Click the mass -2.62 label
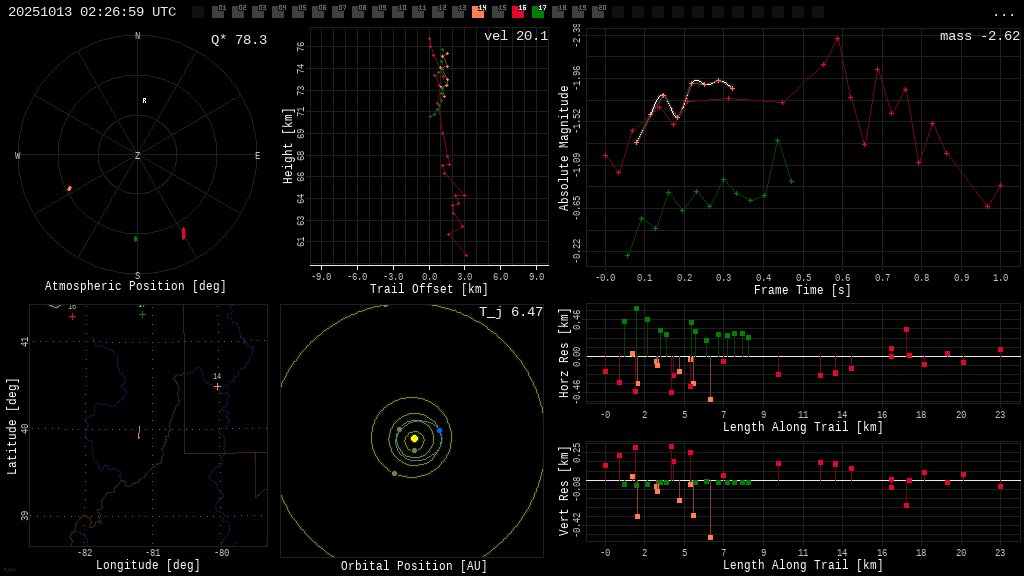 pos(979,36)
